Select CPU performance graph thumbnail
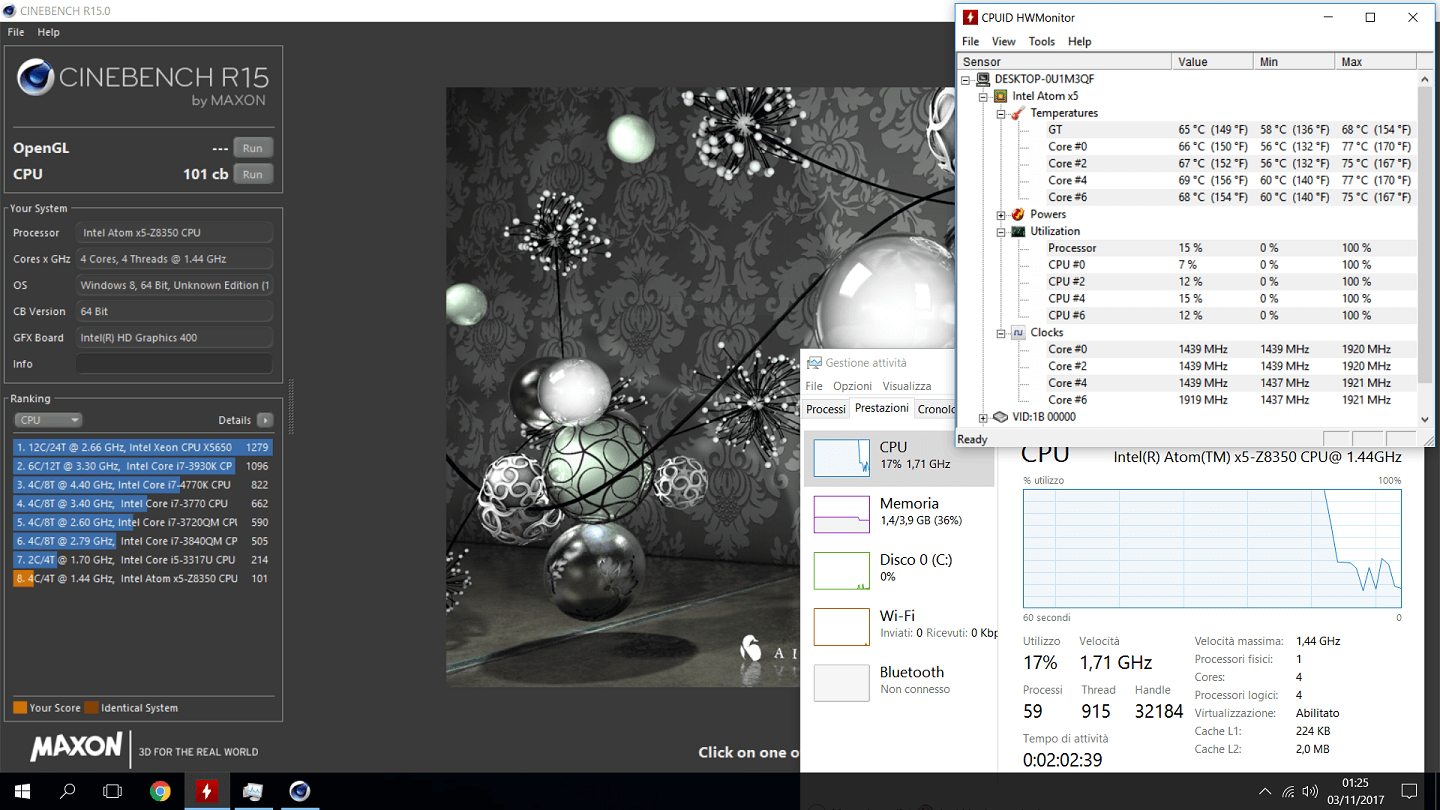This screenshot has width=1440, height=810. point(842,457)
